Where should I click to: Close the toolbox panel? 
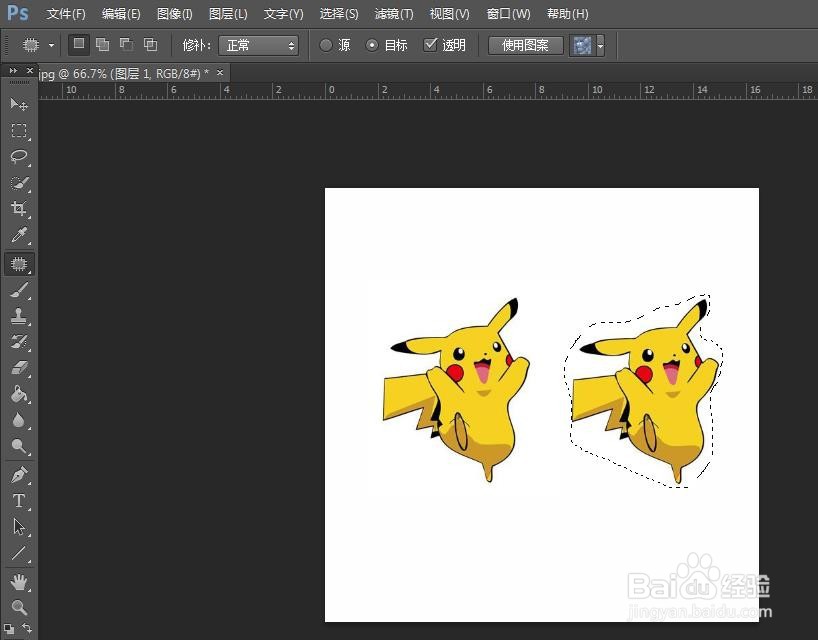[x=30, y=70]
